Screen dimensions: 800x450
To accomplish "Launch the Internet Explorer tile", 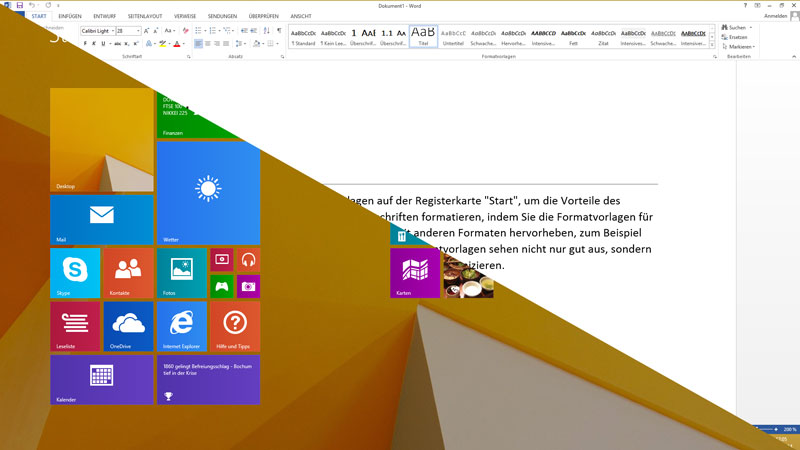I will [182, 327].
